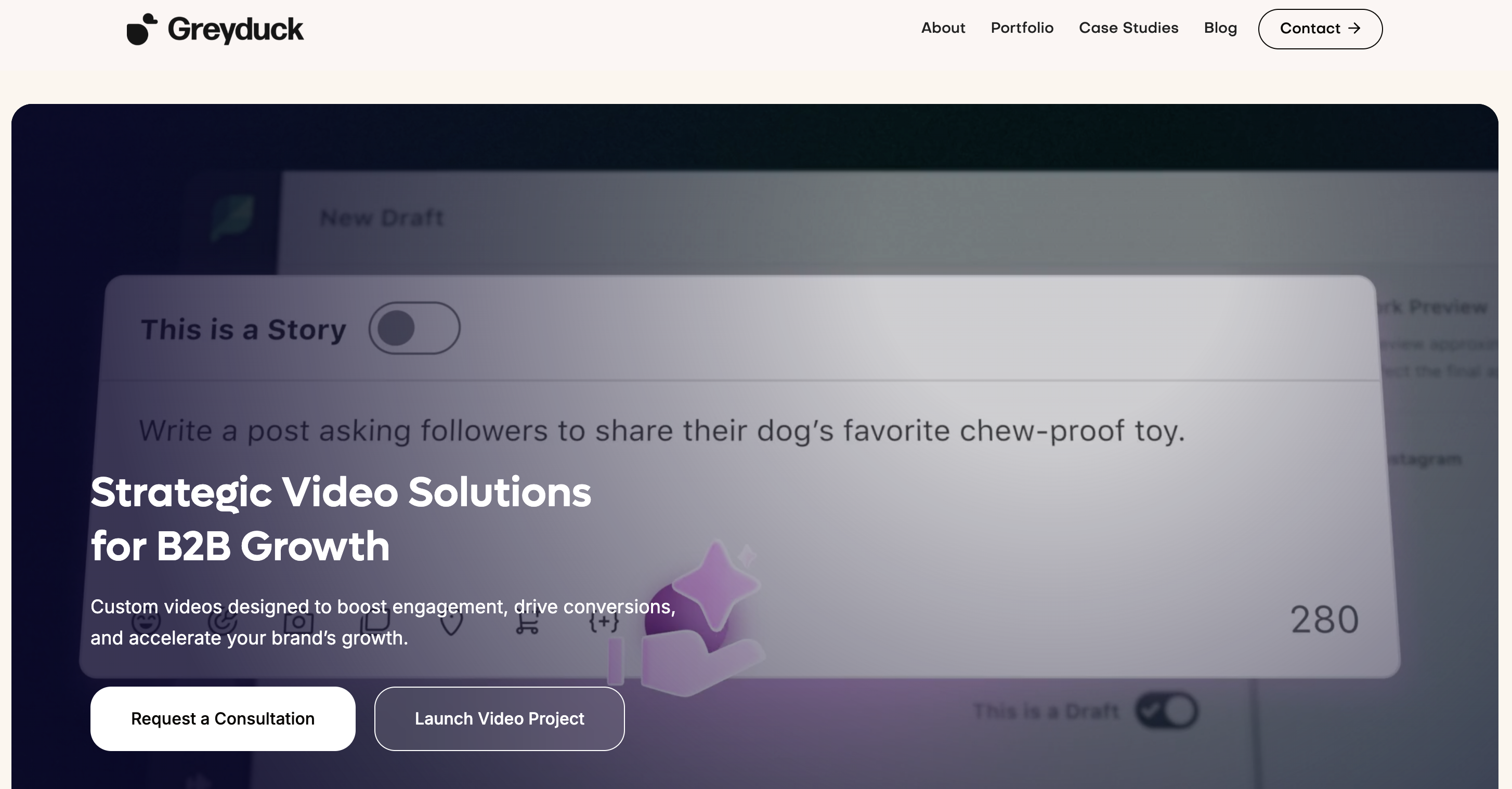Click Request a Consultation button

click(223, 718)
